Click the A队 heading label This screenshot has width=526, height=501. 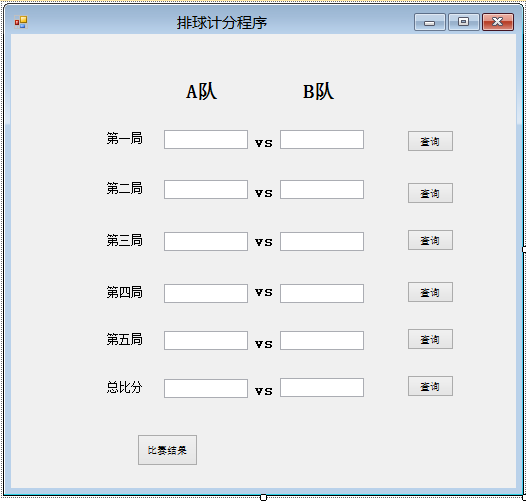[202, 92]
